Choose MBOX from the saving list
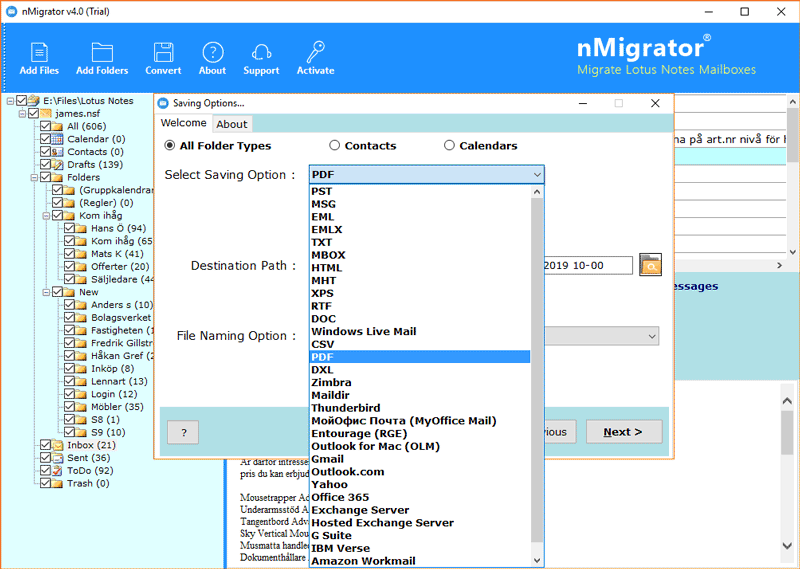The width and height of the screenshot is (800, 569). pos(420,255)
